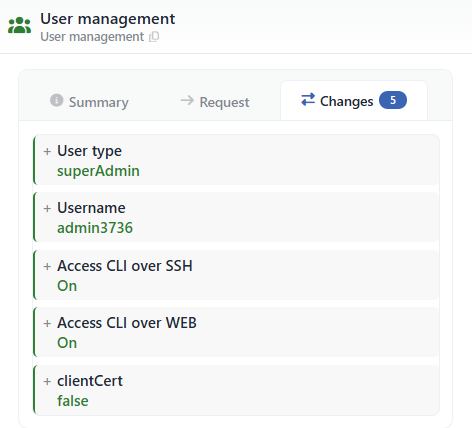Click the clientCert label

point(90,381)
